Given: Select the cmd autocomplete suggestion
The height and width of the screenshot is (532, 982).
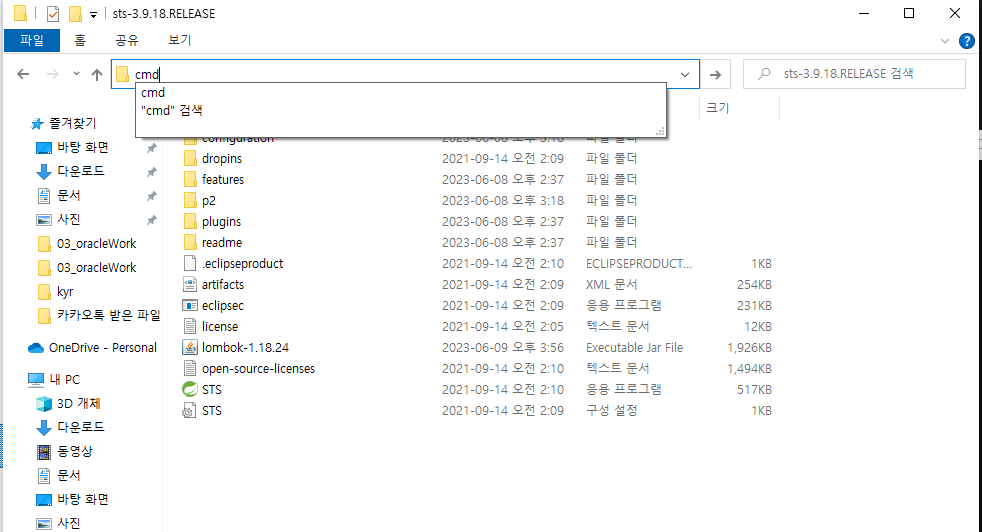Looking at the screenshot, I should (401, 92).
